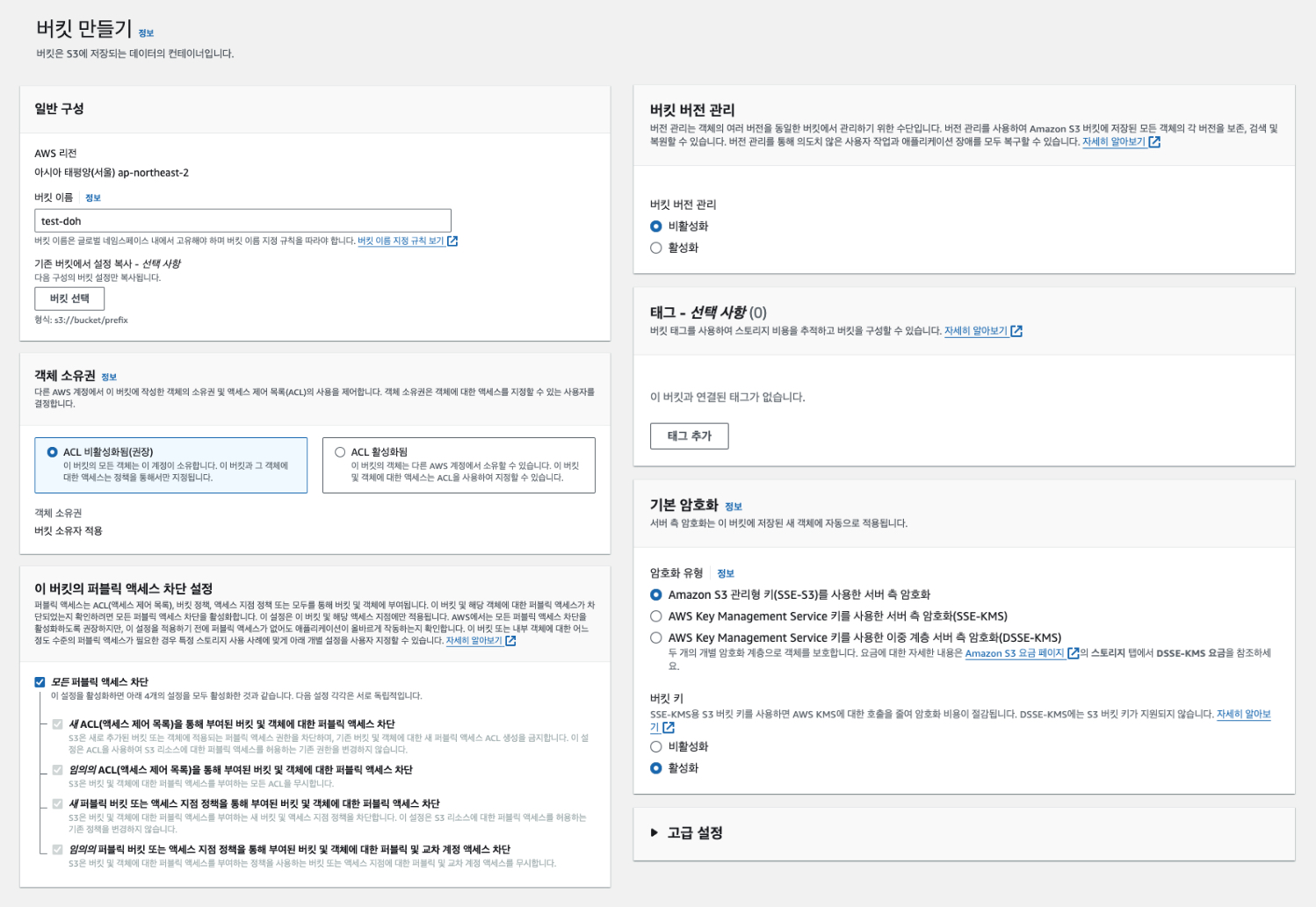Open 정보 link next to 기본 암호화
Image resolution: width=1316 pixels, height=907 pixels.
coord(734,507)
